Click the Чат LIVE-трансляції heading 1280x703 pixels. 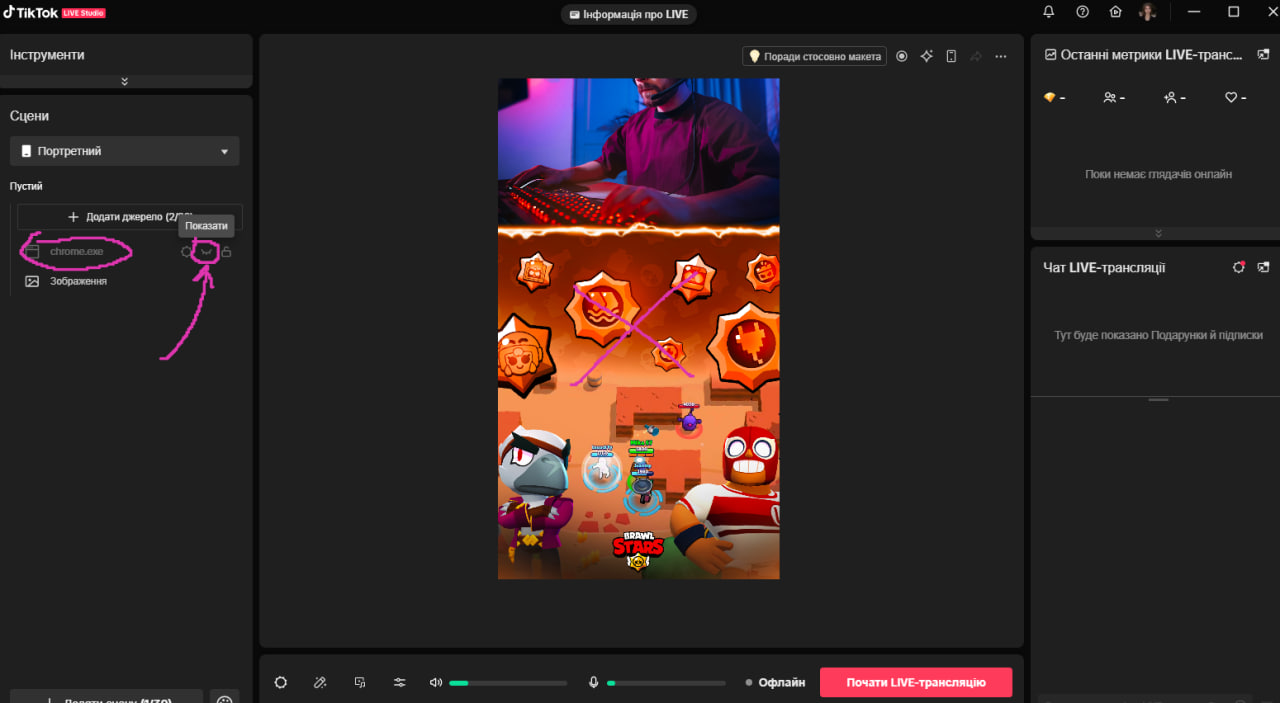pyautogui.click(x=1104, y=267)
